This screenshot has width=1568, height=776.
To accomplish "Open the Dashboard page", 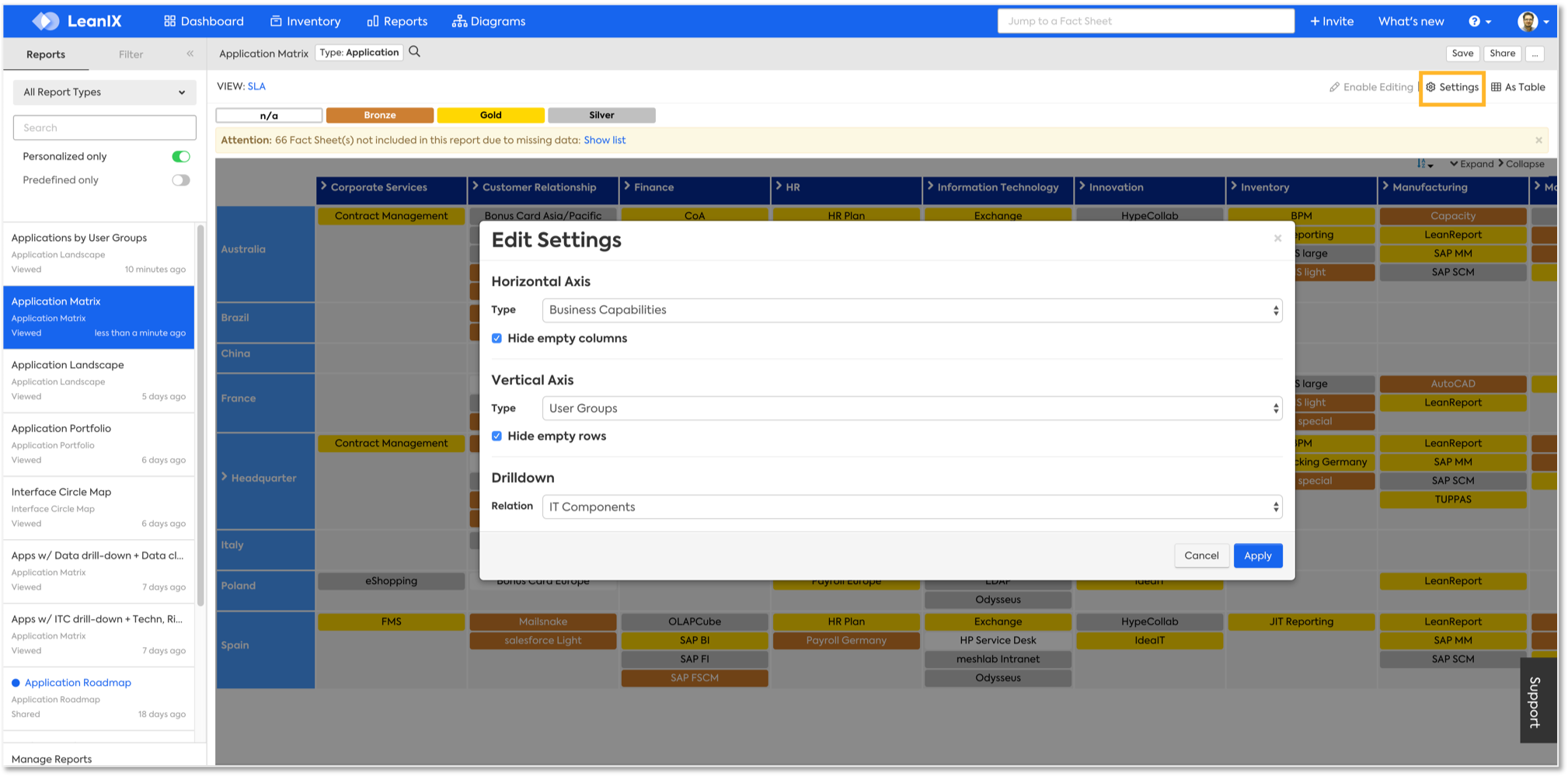I will (x=204, y=21).
